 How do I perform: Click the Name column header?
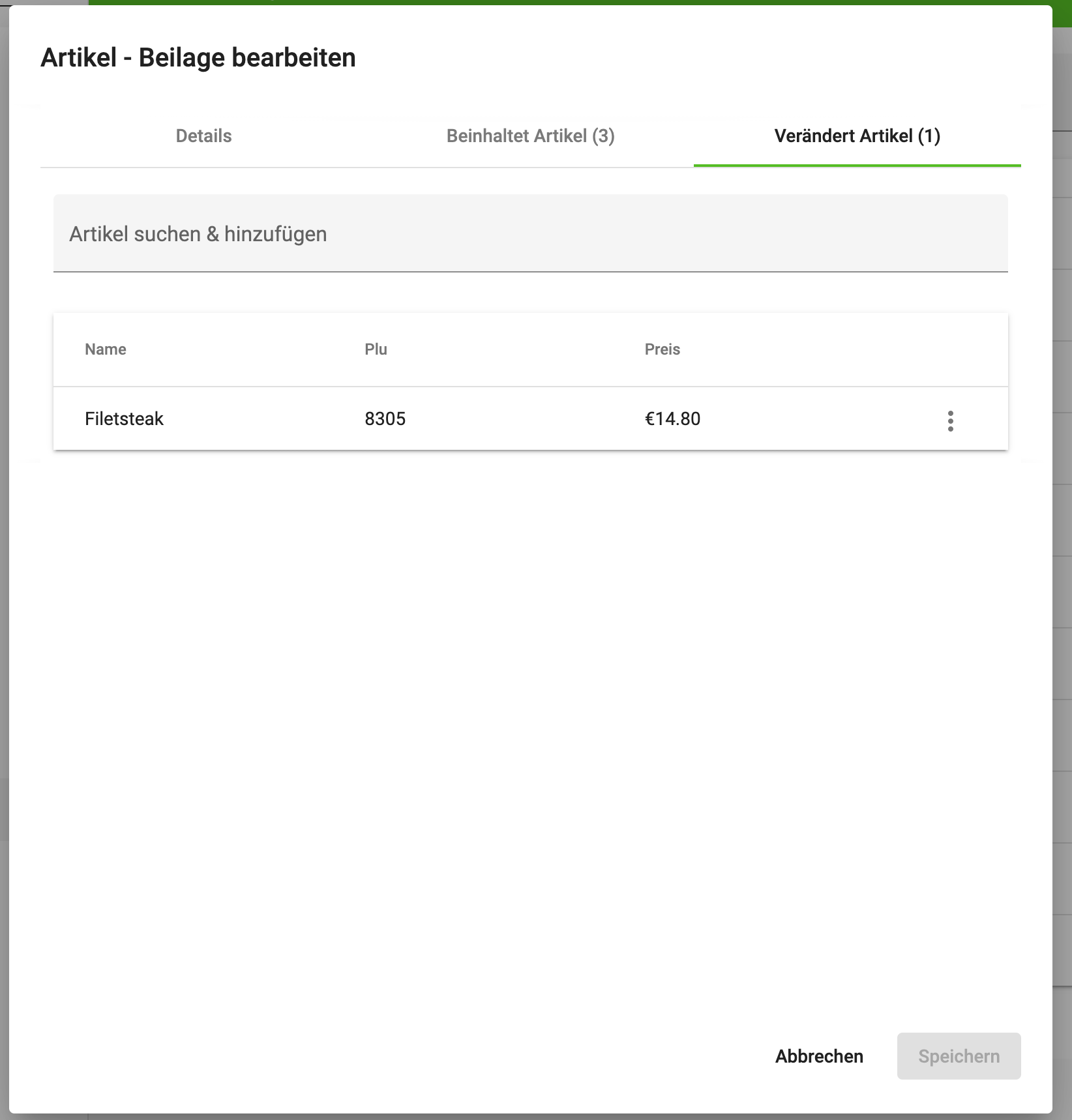click(x=105, y=349)
